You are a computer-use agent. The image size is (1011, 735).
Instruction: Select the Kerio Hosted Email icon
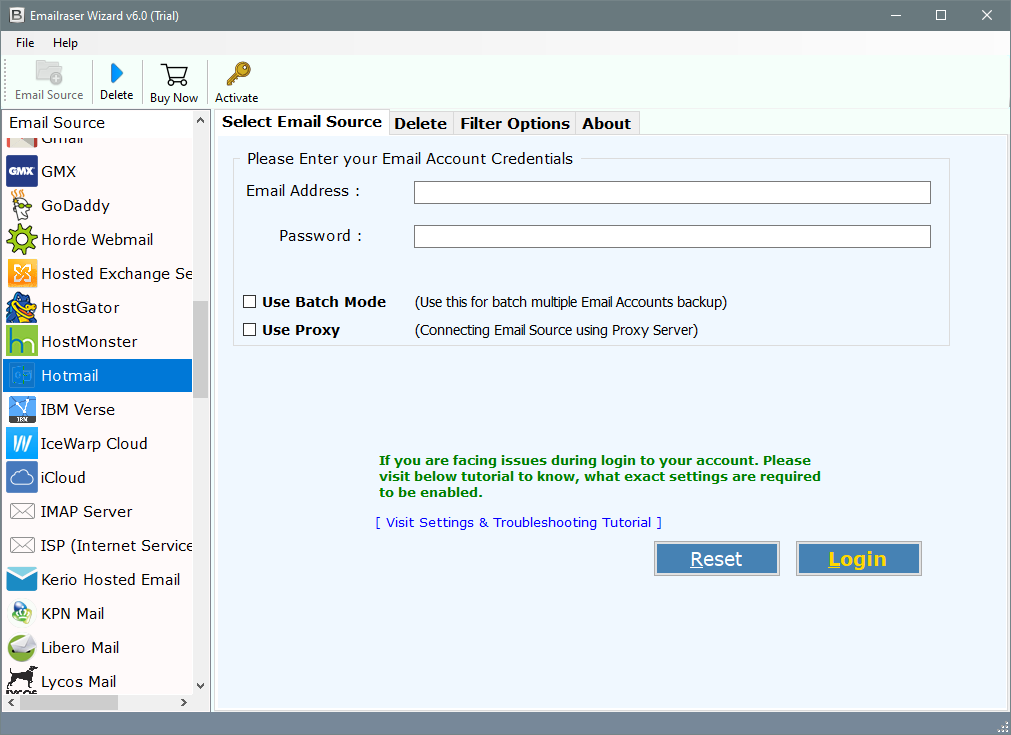tap(22, 580)
